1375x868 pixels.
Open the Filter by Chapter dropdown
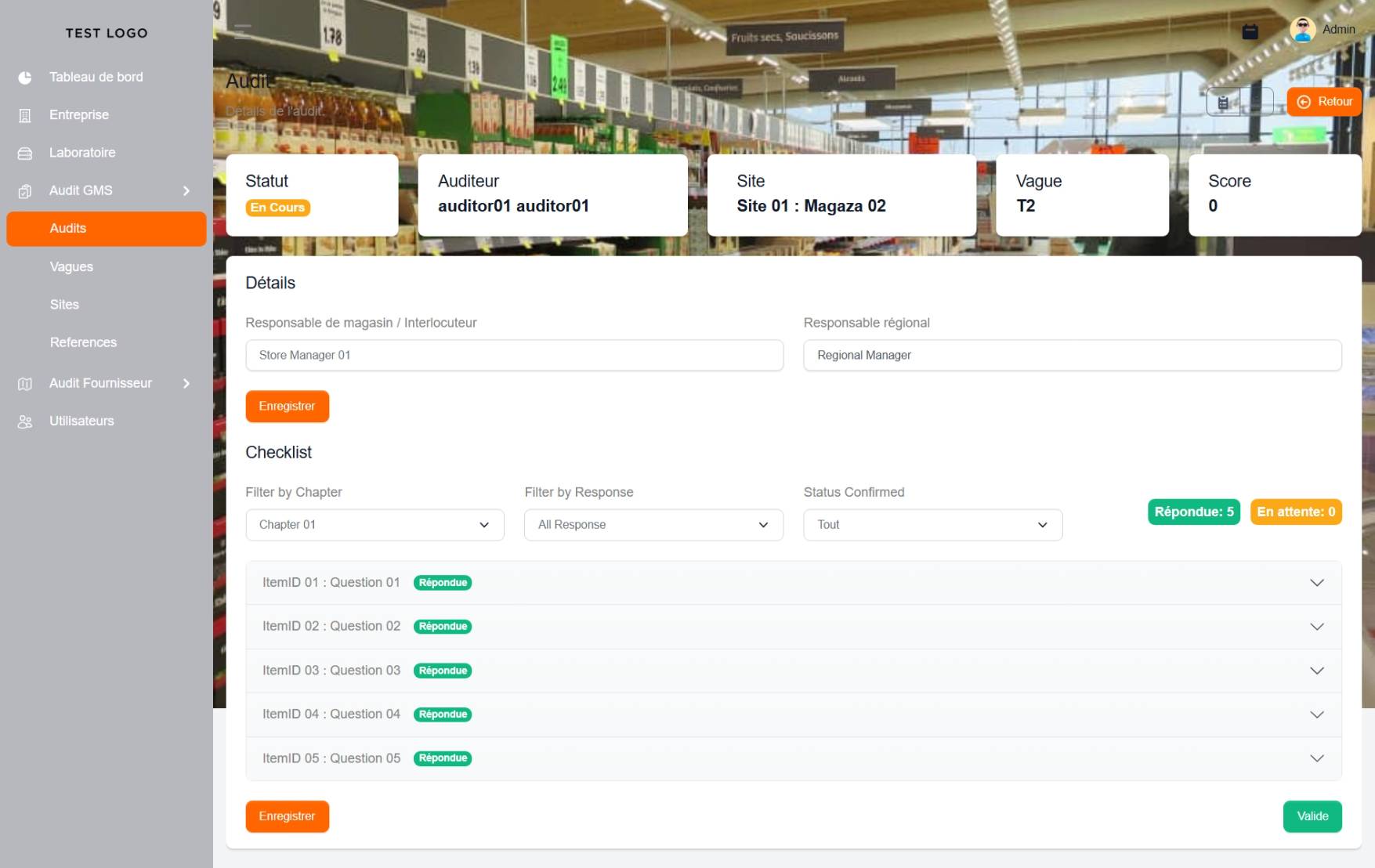[375, 524]
